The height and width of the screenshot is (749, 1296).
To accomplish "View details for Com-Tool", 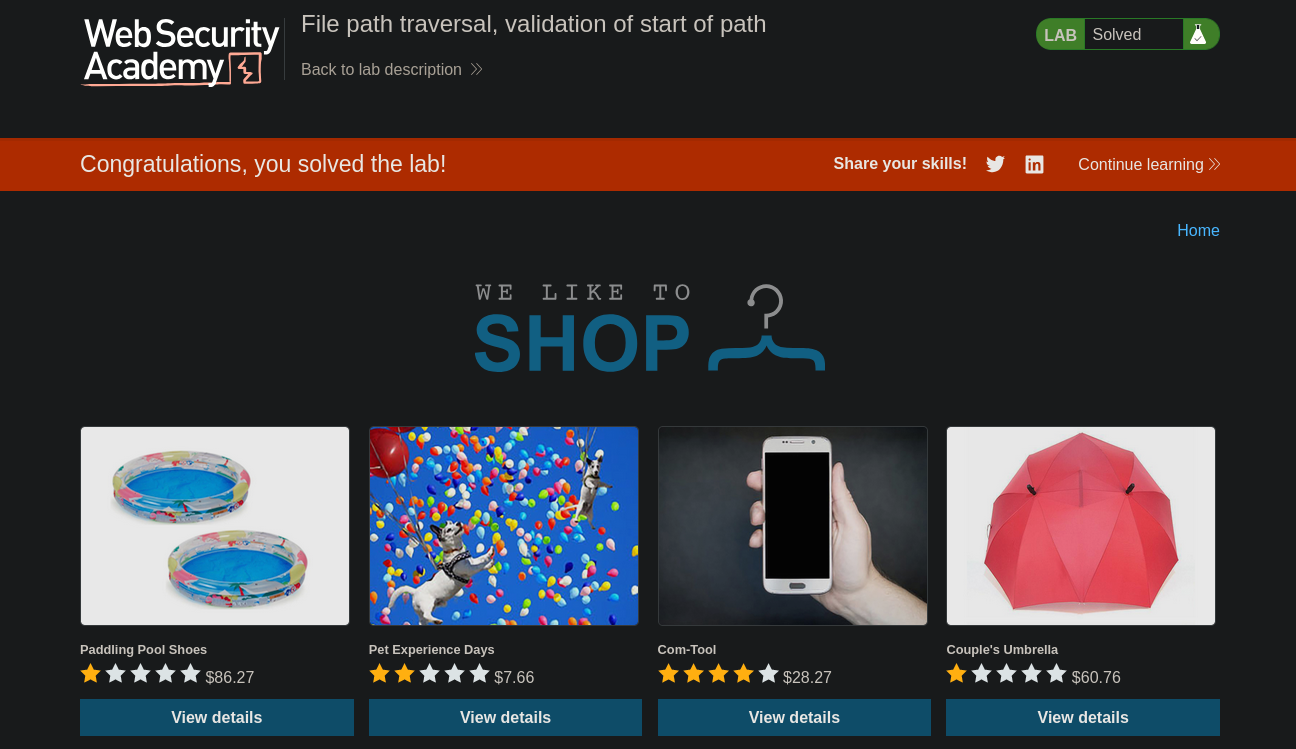I will [794, 717].
